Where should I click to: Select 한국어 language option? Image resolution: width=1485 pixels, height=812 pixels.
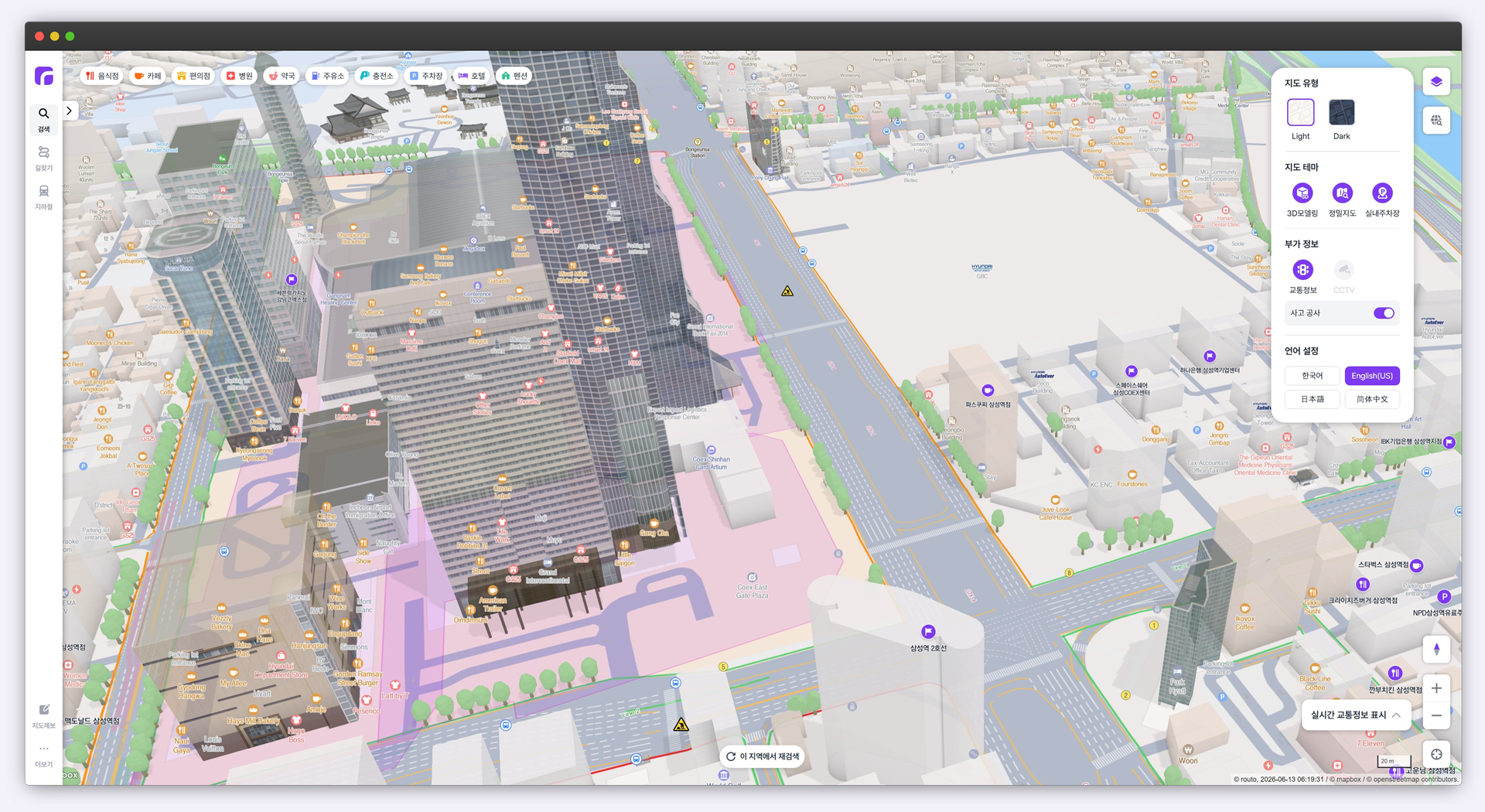[x=1313, y=376]
